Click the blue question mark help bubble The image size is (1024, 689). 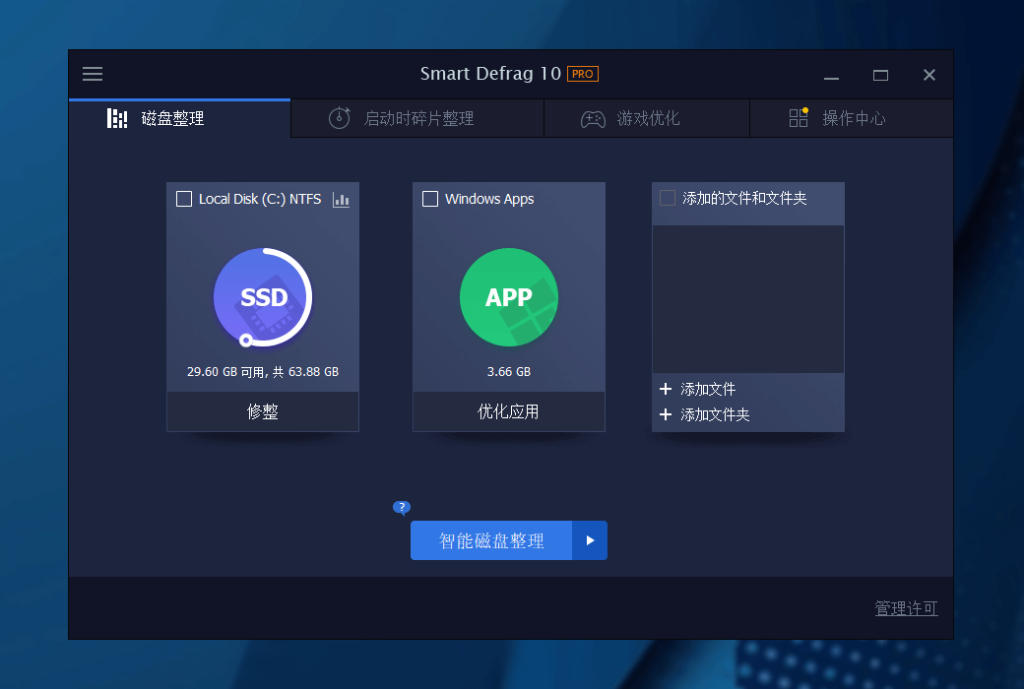point(402,507)
